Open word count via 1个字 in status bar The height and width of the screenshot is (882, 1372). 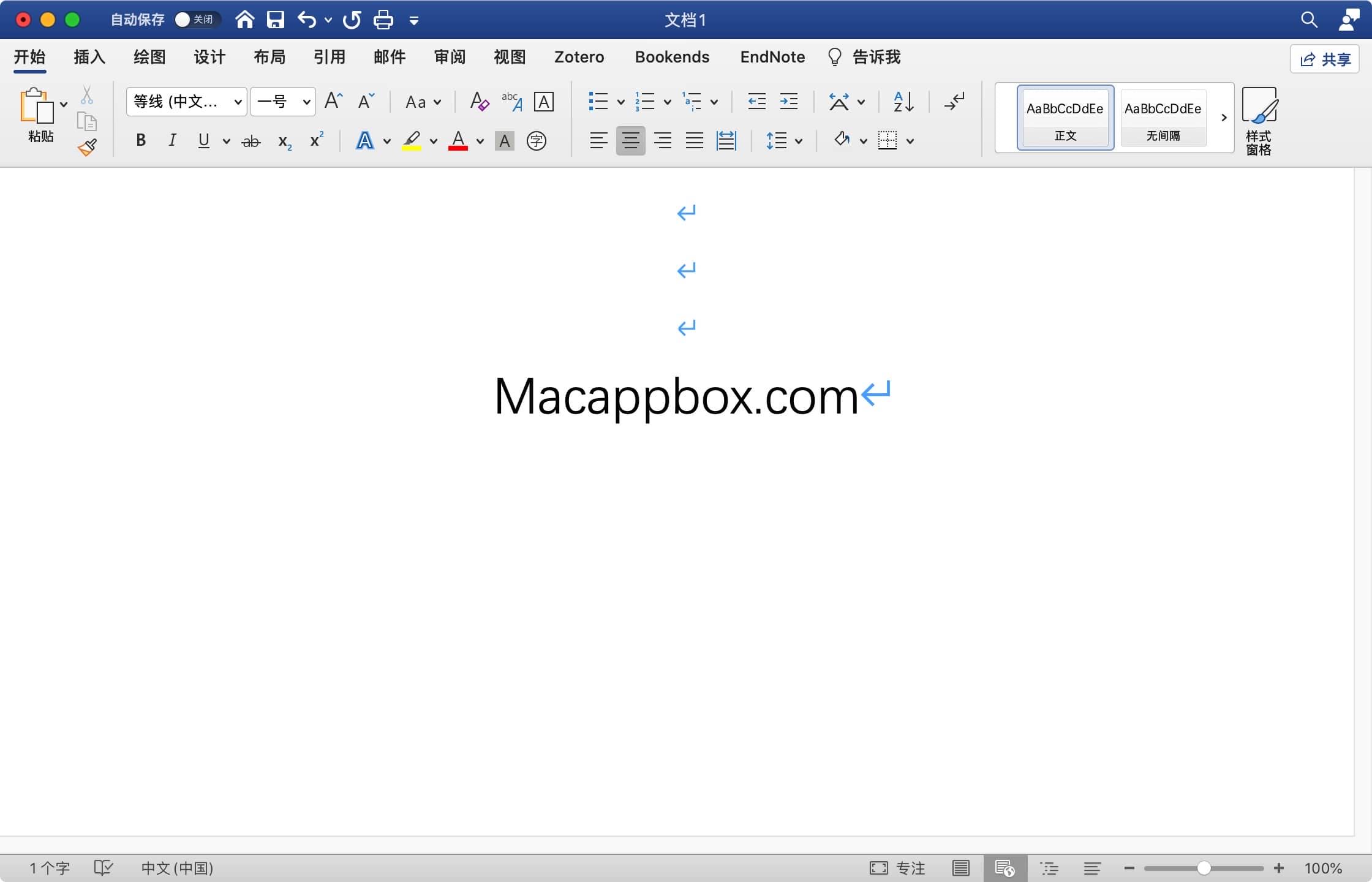(x=49, y=868)
